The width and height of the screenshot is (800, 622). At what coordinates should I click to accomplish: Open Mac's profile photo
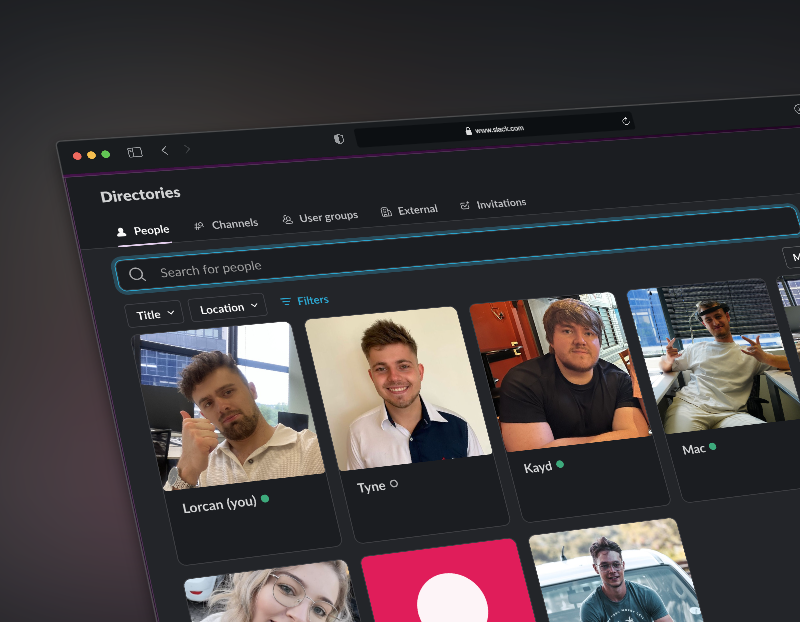point(712,356)
